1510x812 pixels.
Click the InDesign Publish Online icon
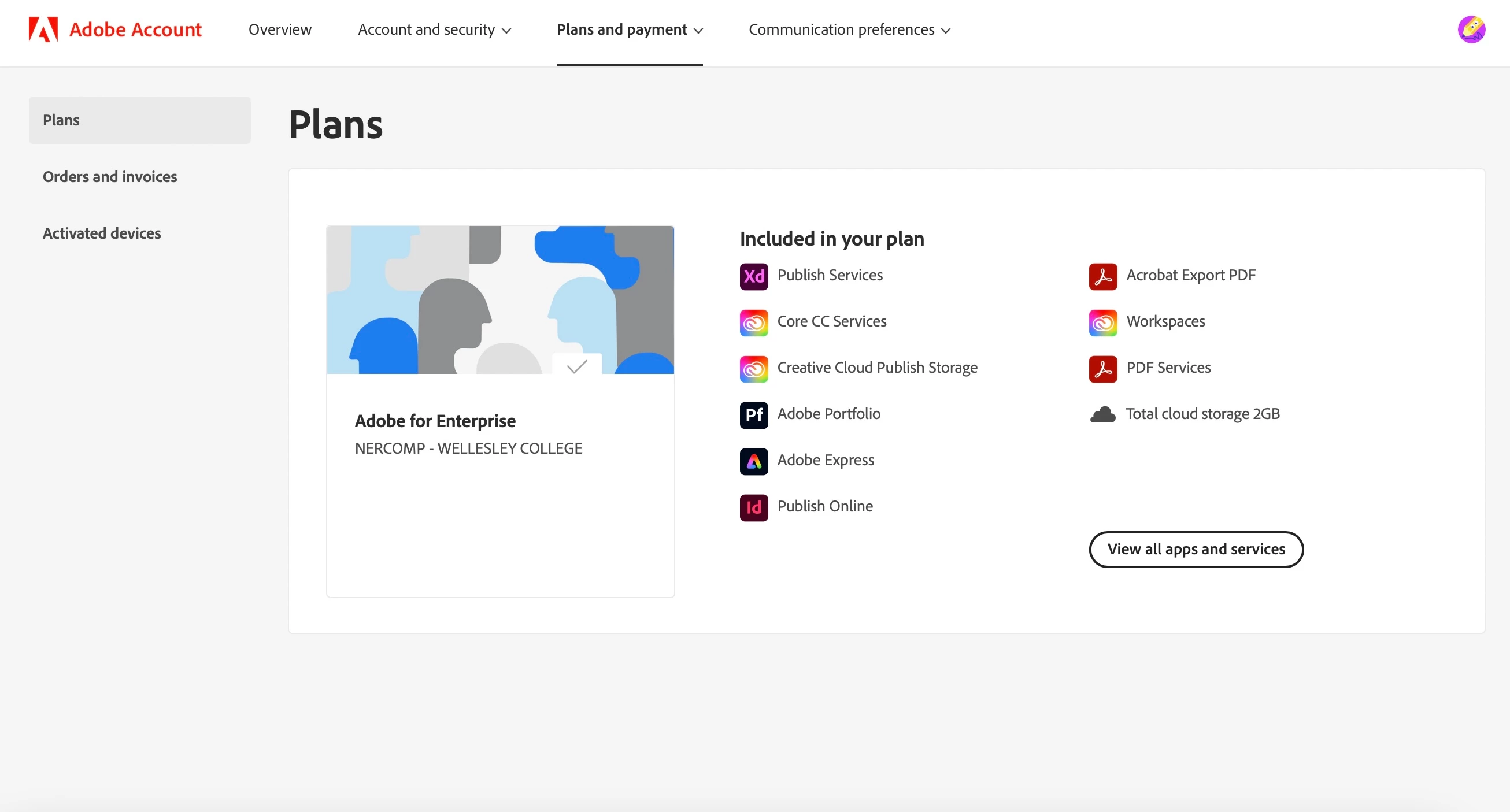point(753,507)
